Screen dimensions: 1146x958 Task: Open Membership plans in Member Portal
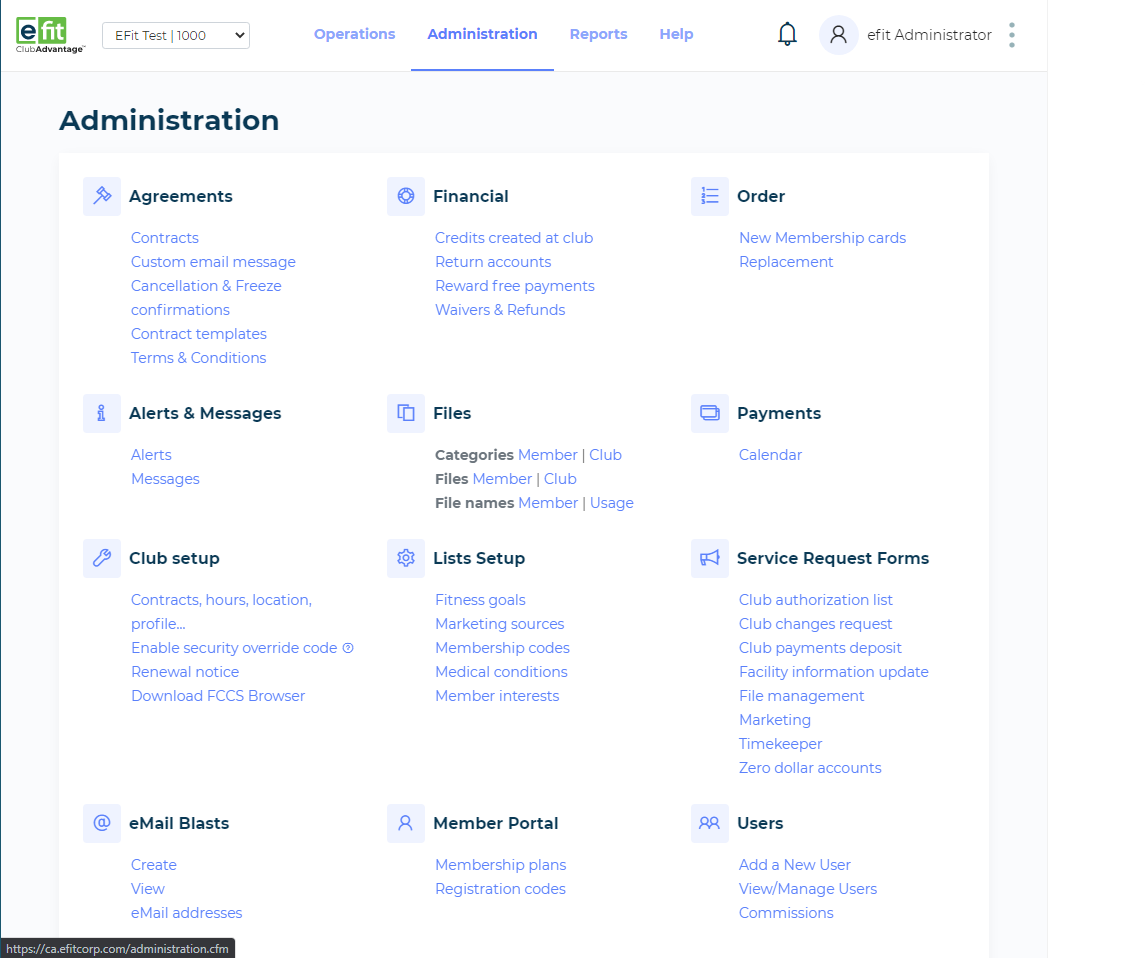pos(501,865)
